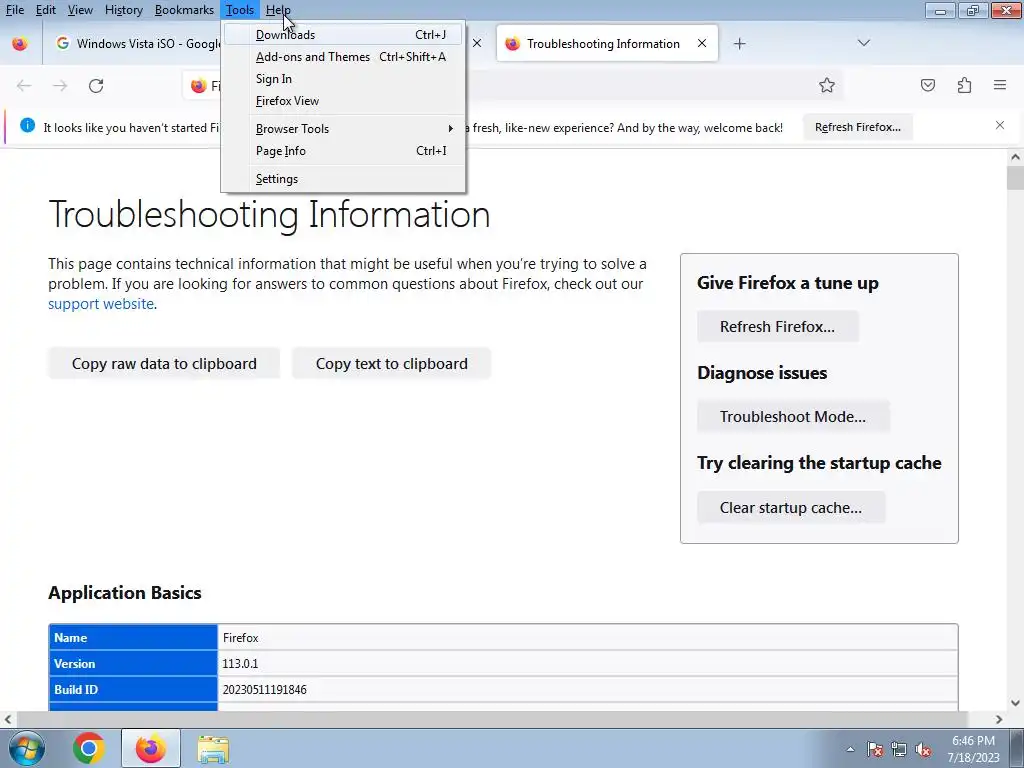Click the muted volume tray icon
Screen dimensions: 1024x768
(x=923, y=749)
